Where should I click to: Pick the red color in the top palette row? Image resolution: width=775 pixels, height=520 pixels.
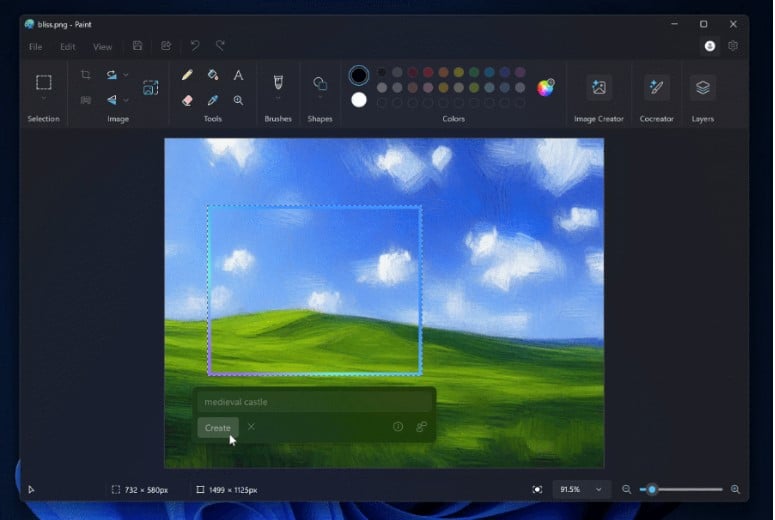(428, 72)
